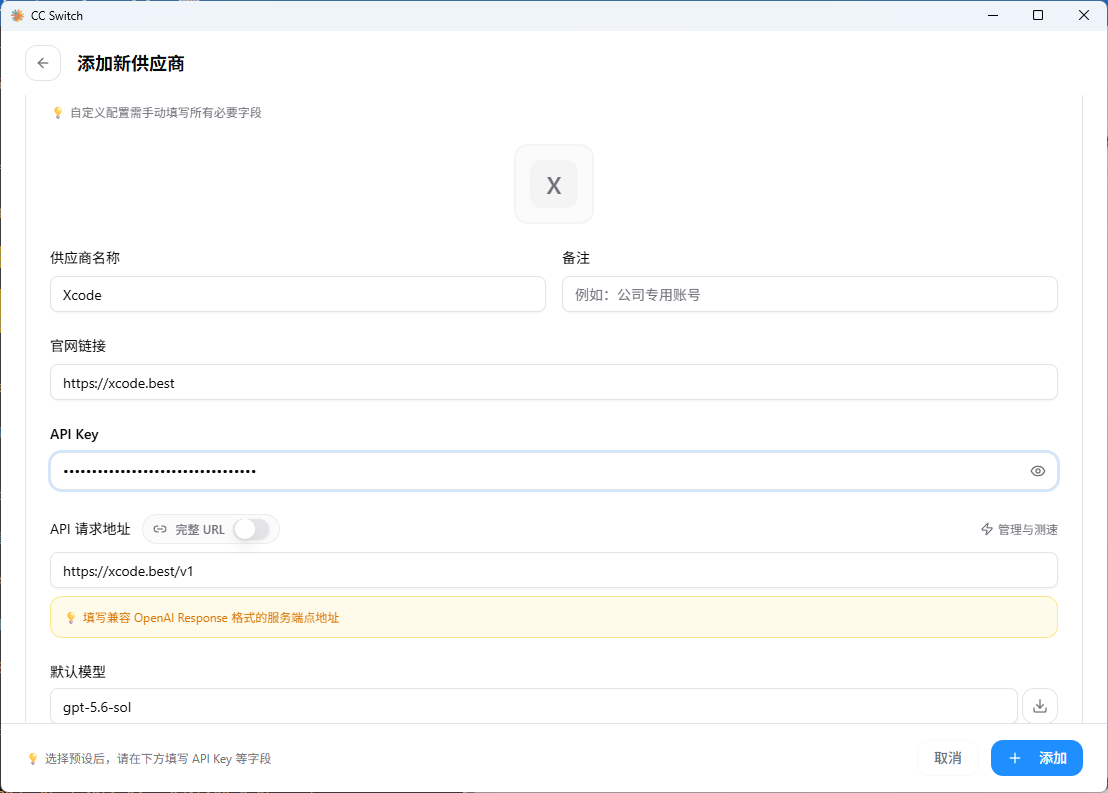Click the CC Switch app icon in title bar
1108x793 pixels.
tap(17, 16)
